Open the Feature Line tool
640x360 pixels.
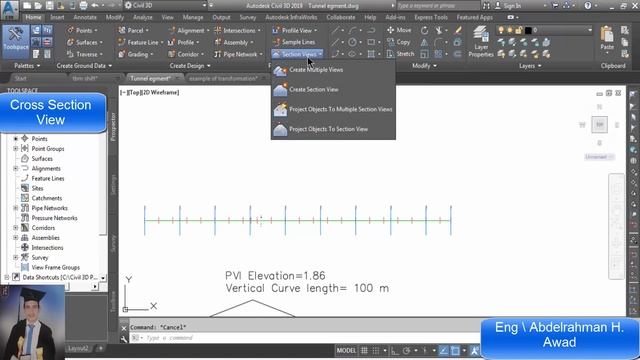click(140, 42)
